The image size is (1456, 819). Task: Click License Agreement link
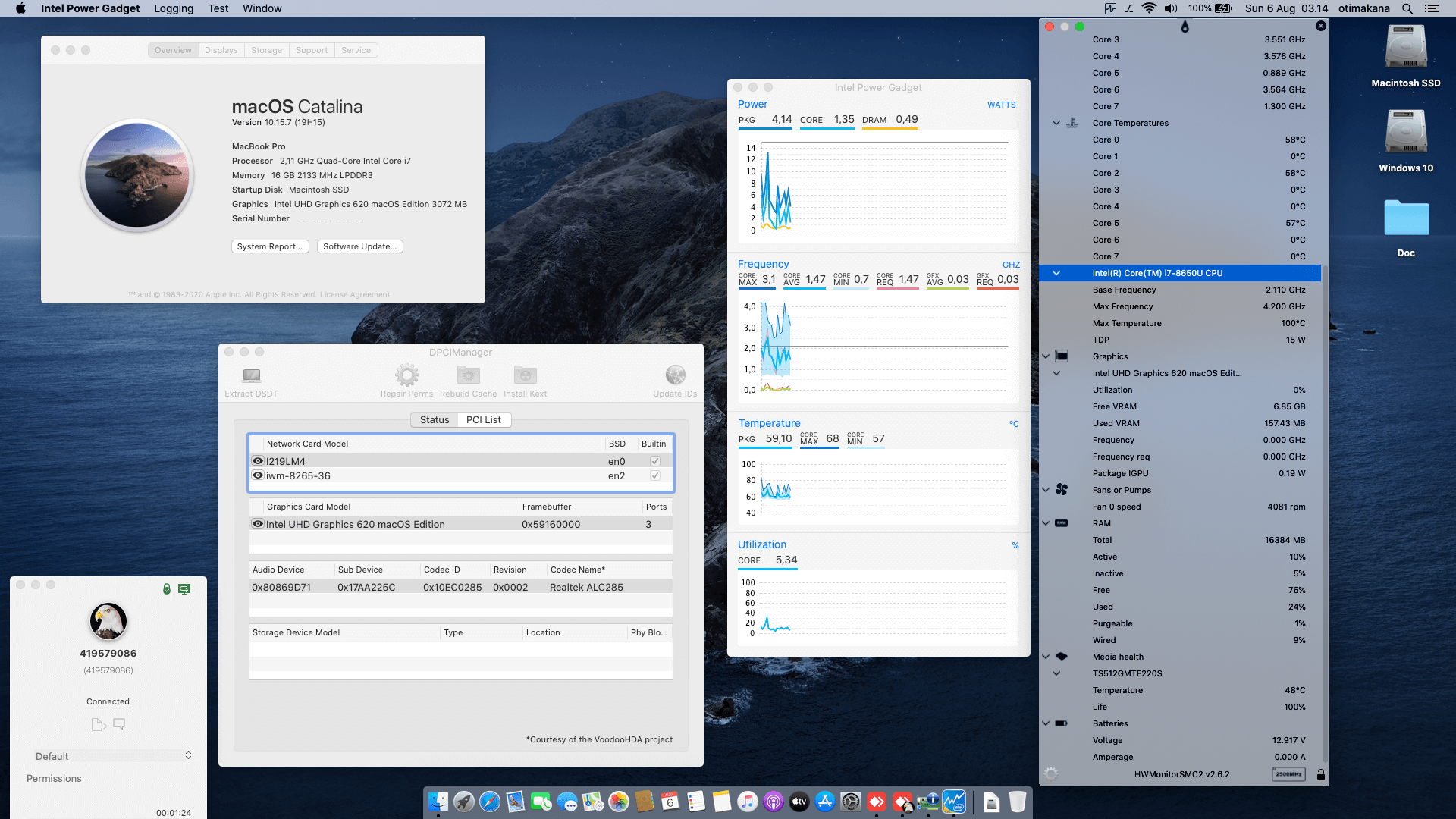point(355,295)
